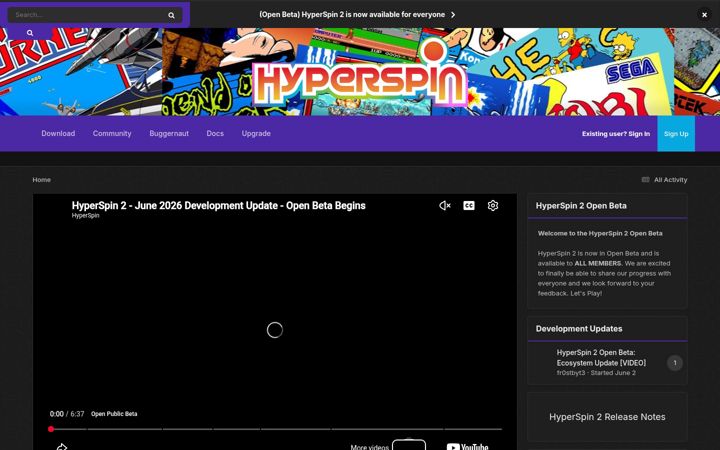This screenshot has width=720, height=450.
Task: Click the Development Updates heading
Action: (579, 329)
